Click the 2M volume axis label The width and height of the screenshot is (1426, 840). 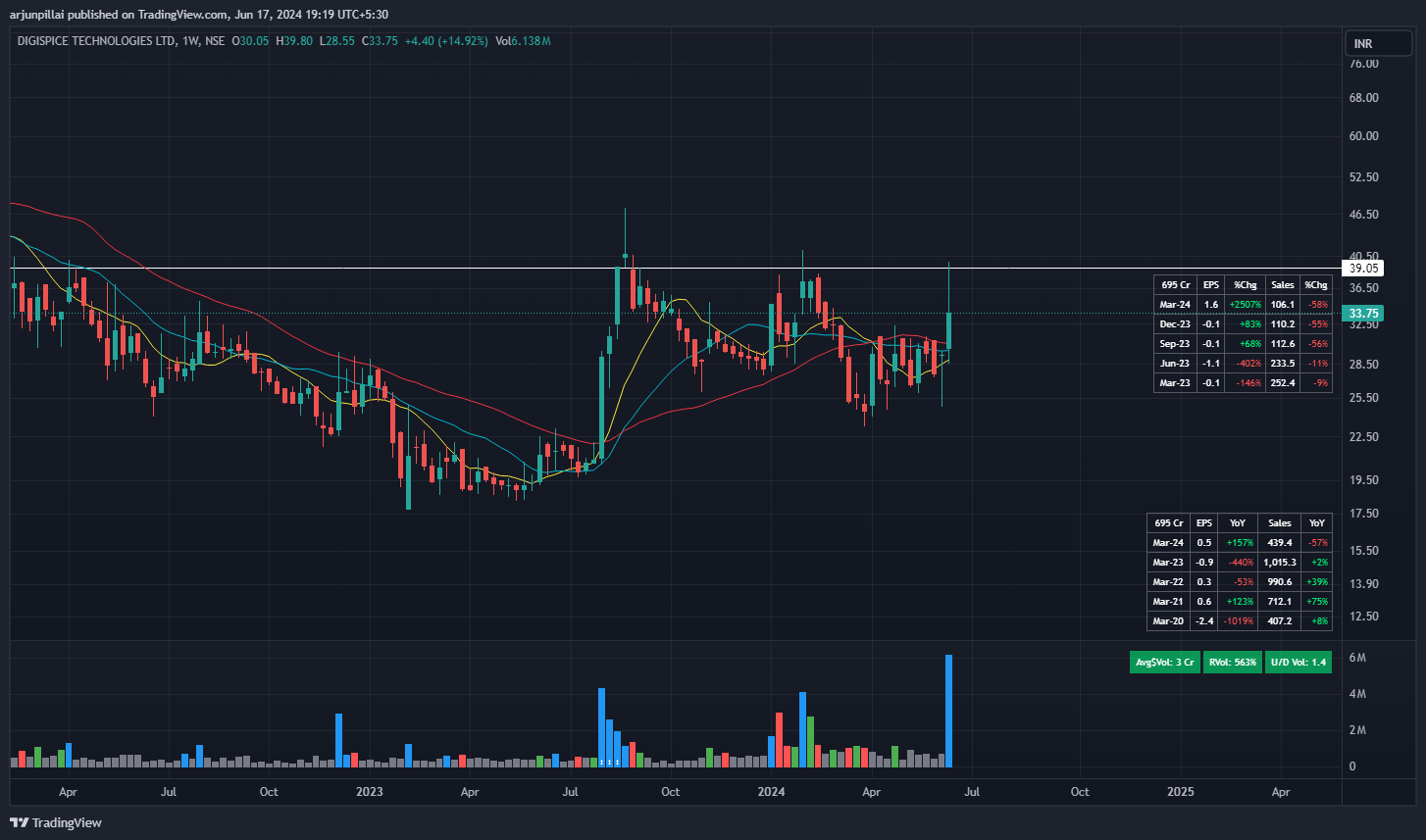(1358, 730)
